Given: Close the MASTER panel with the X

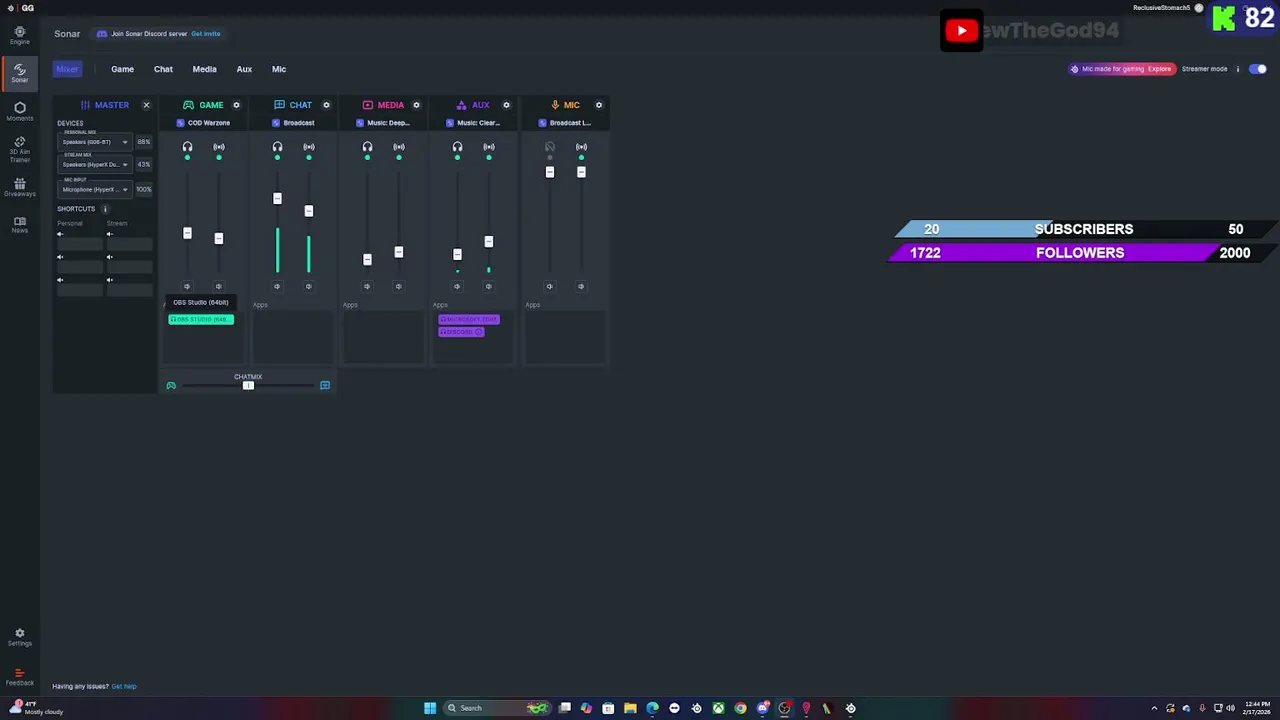Looking at the screenshot, I should pos(146,105).
